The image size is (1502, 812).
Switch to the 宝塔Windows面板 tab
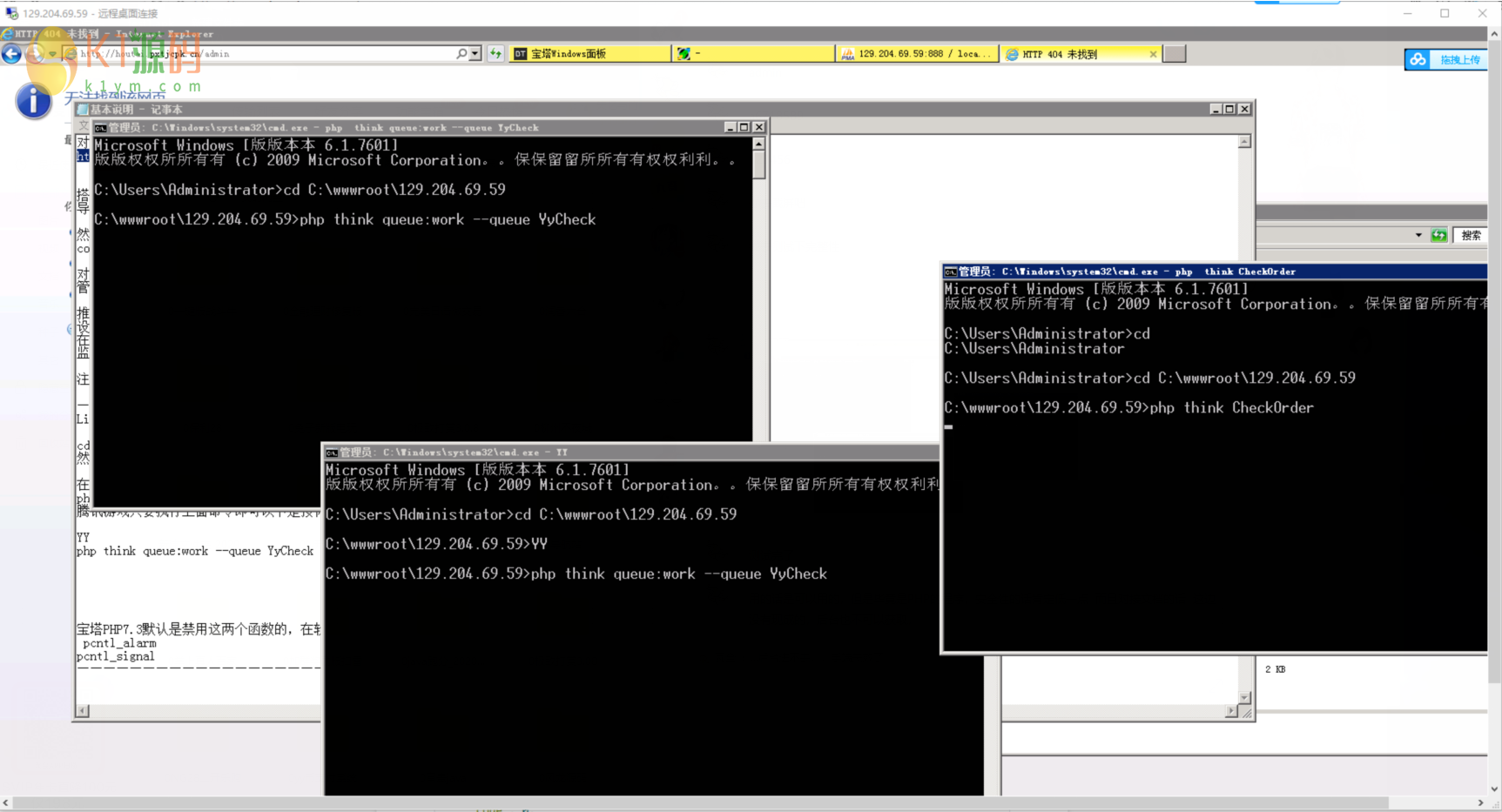(x=590, y=54)
